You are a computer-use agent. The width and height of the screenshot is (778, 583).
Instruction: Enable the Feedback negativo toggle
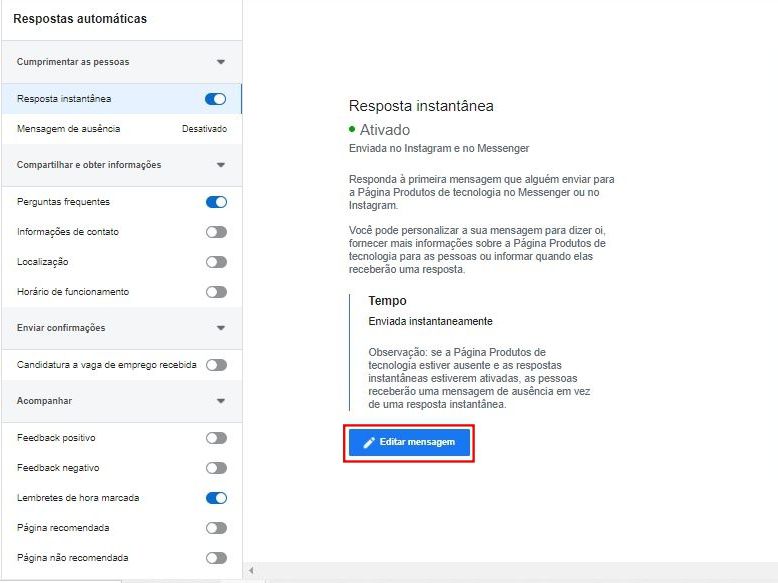click(216, 468)
